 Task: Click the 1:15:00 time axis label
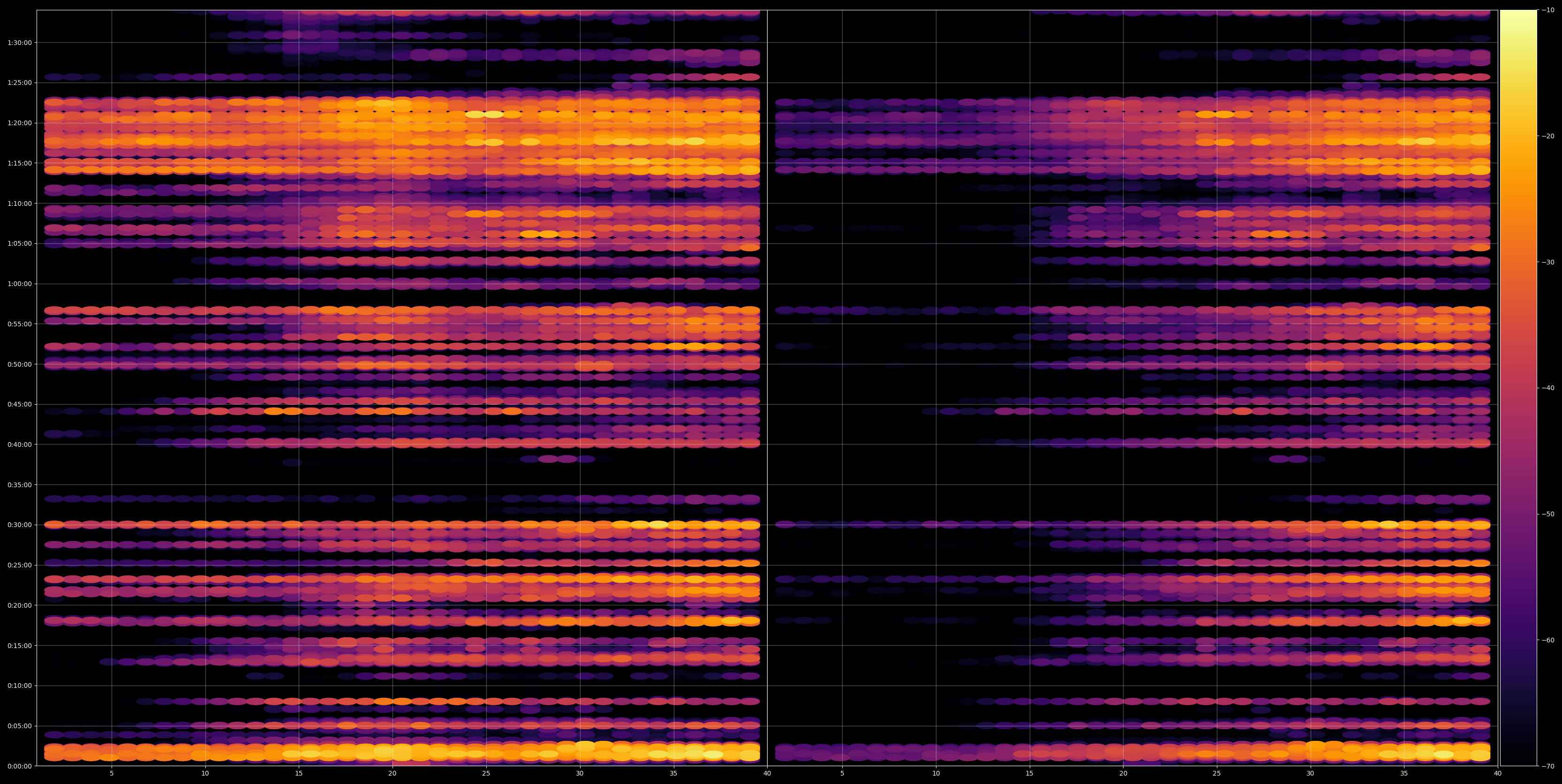(19, 163)
